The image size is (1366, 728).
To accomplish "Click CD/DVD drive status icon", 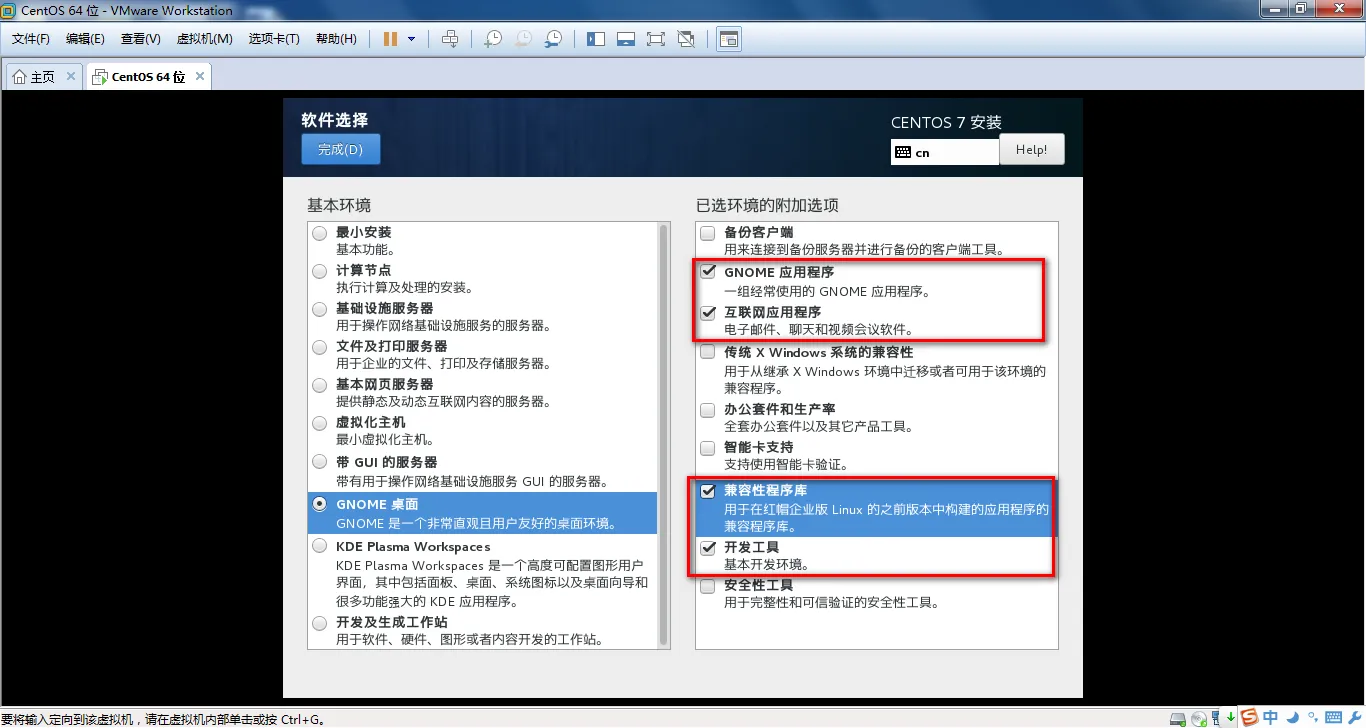I will pyautogui.click(x=1197, y=718).
